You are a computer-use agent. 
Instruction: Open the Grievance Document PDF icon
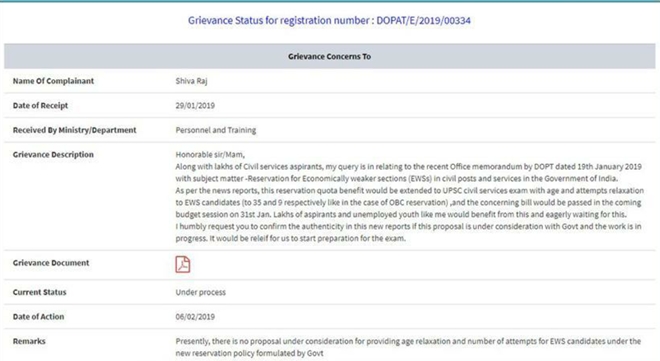183,264
